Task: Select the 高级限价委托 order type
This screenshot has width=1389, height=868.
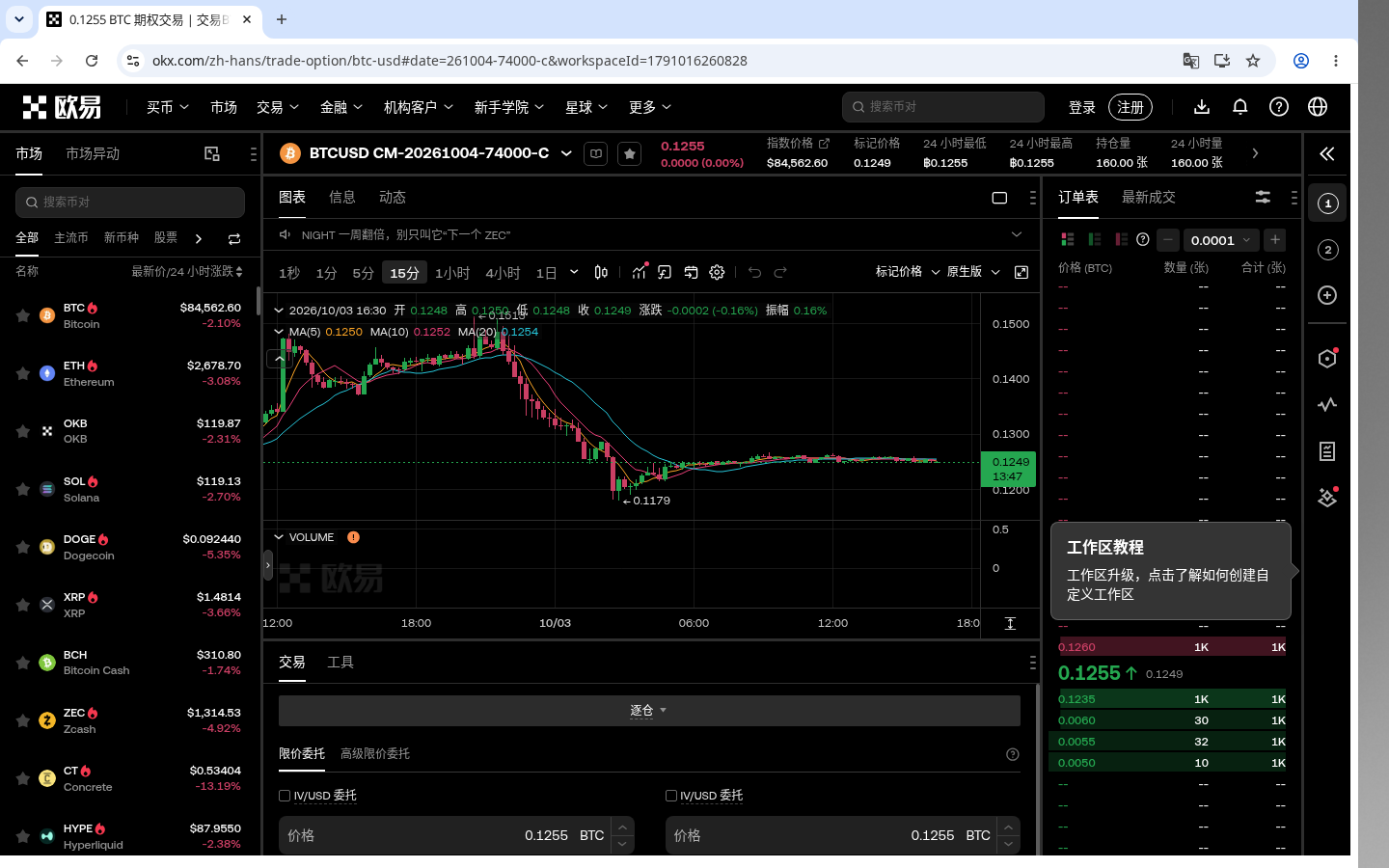Action: [x=375, y=753]
